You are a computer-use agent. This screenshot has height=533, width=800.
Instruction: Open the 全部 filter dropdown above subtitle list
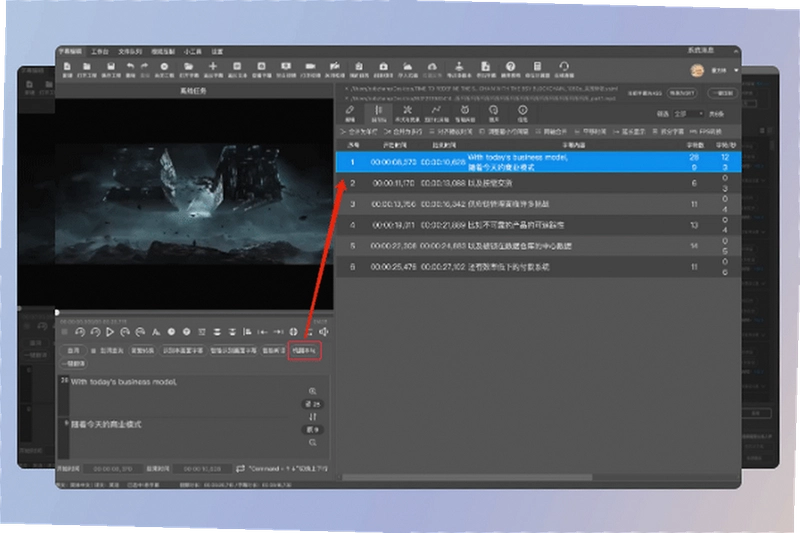pos(688,114)
